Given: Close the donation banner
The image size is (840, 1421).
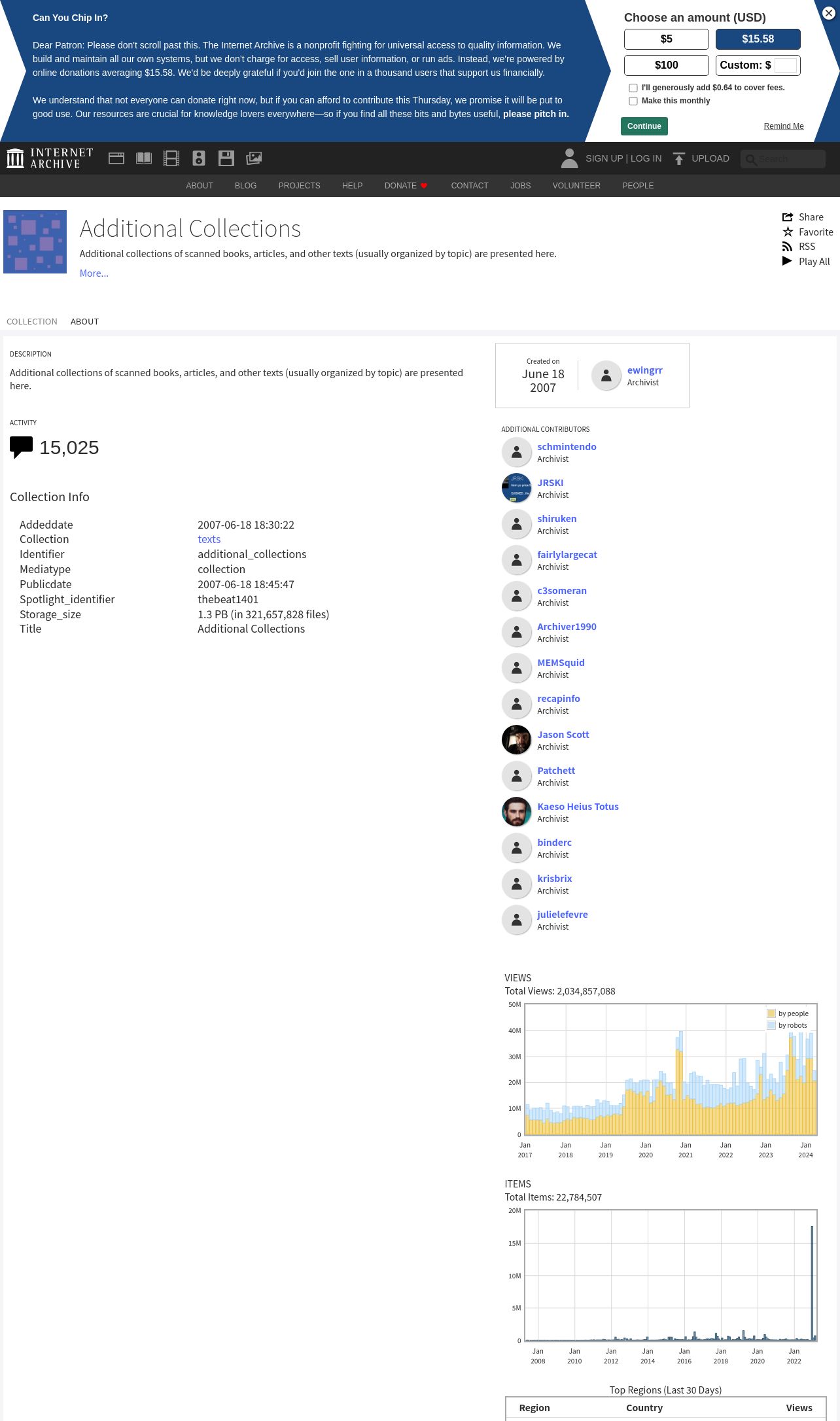Looking at the screenshot, I should (x=829, y=13).
